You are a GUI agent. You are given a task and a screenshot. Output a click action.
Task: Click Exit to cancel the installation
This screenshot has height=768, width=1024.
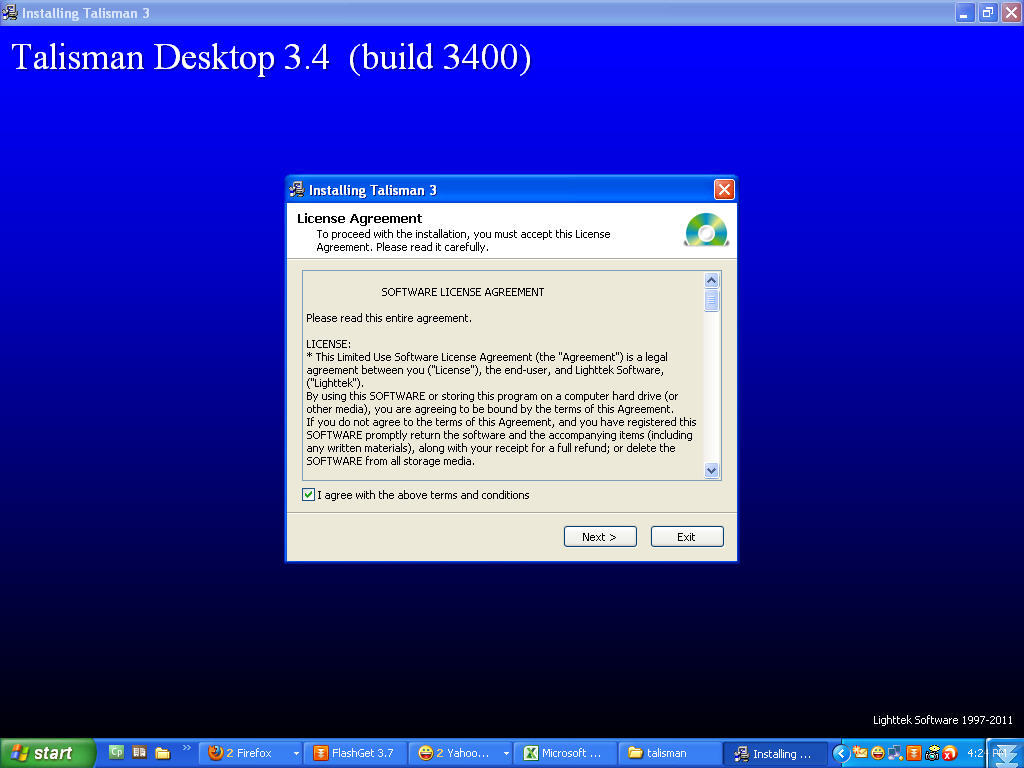[687, 536]
